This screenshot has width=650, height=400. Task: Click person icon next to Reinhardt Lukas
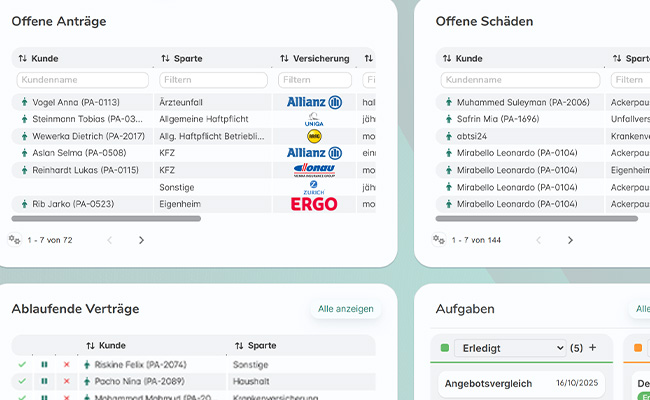(x=24, y=170)
